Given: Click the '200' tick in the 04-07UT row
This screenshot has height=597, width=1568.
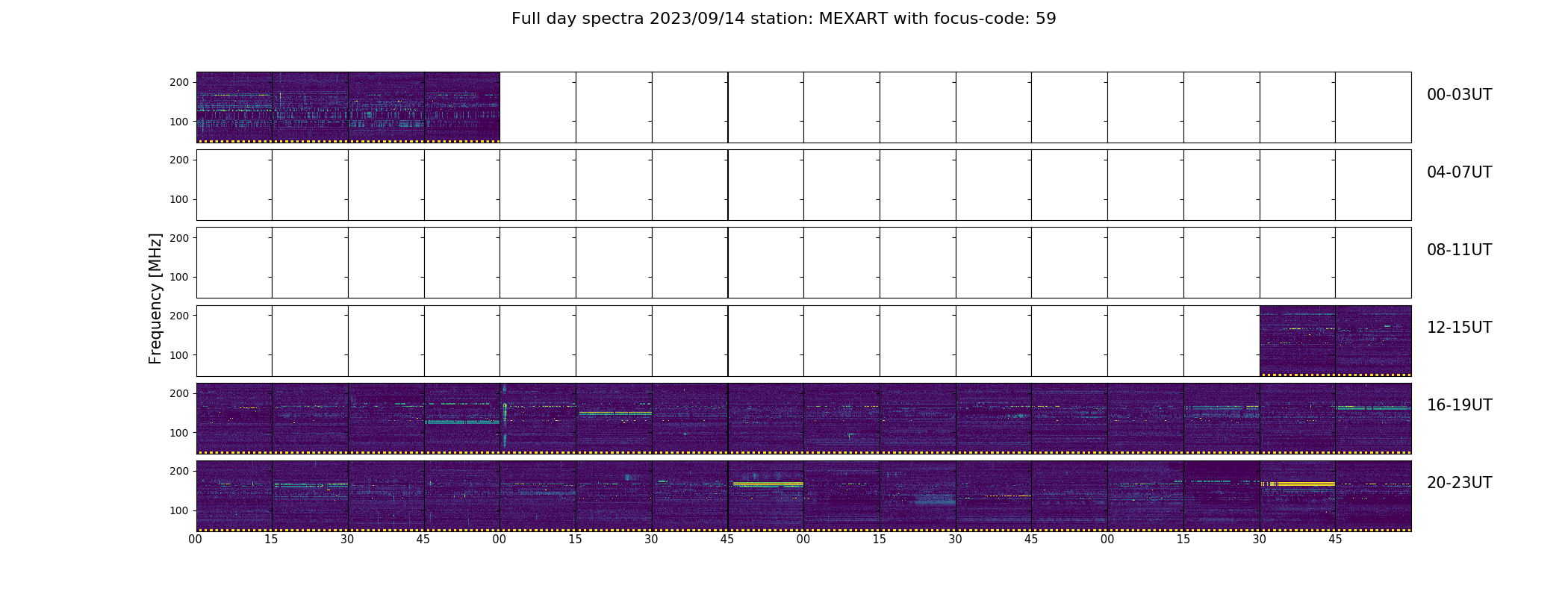Looking at the screenshot, I should tap(179, 160).
